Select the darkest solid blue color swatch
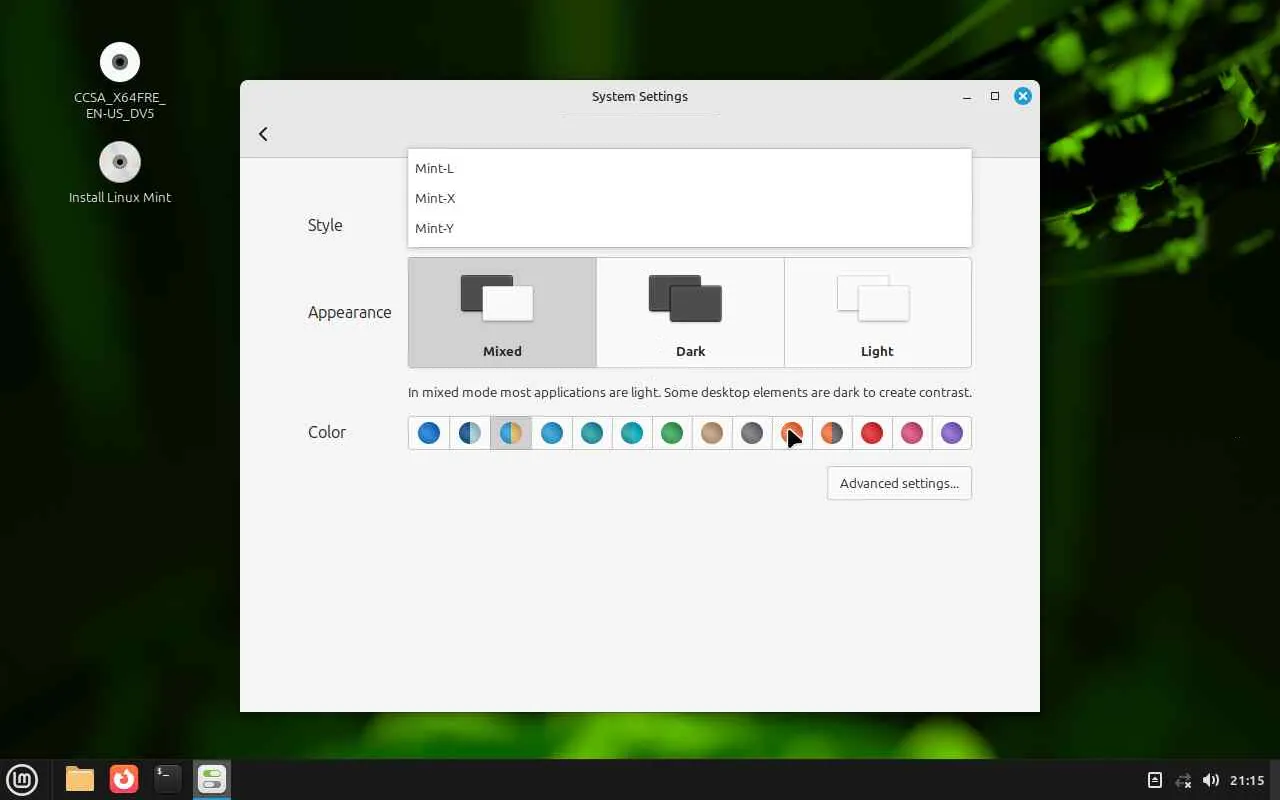 [x=429, y=433]
